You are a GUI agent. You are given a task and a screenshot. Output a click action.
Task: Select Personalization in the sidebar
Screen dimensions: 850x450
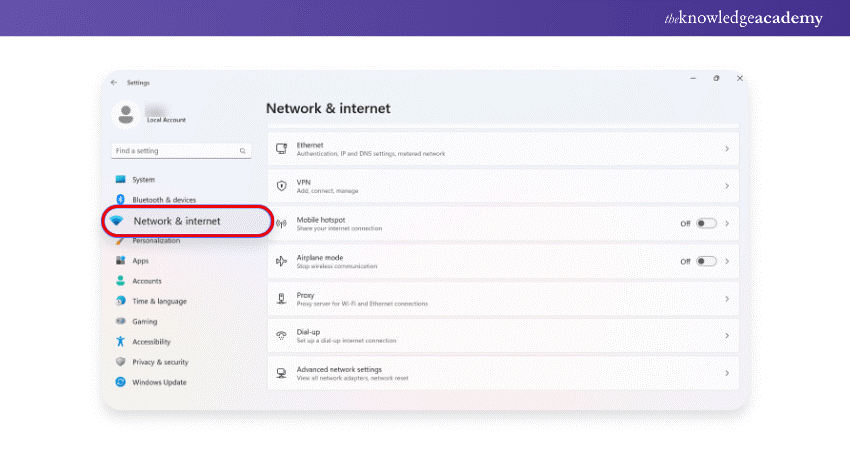[156, 241]
